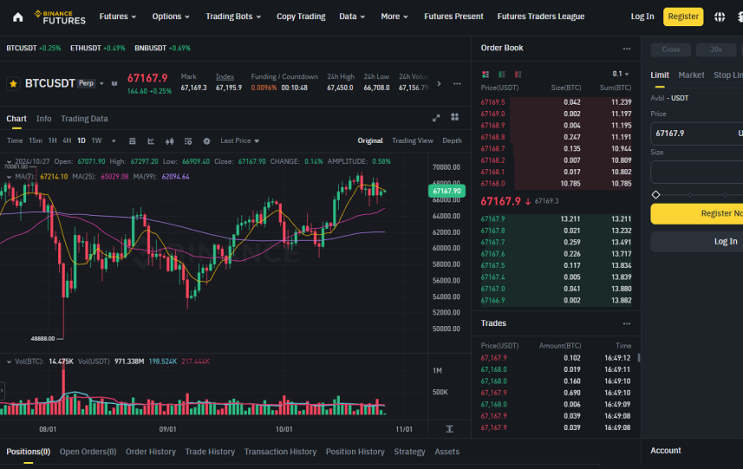The width and height of the screenshot is (743, 469).
Task: Open ticker bar three-dot menu
Action: click(457, 83)
